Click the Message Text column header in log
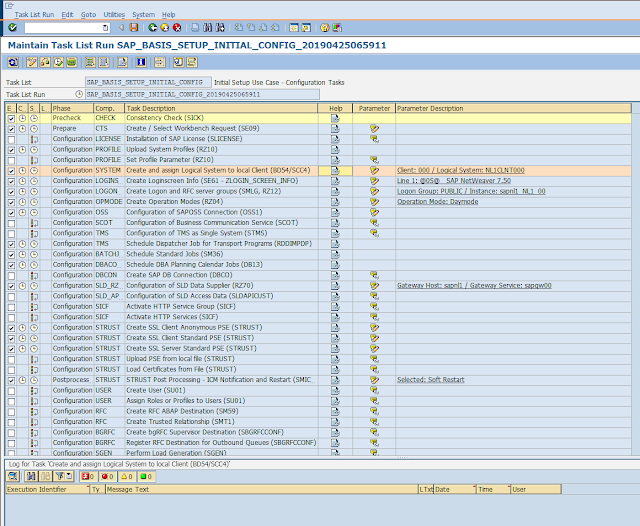Image resolution: width=640 pixels, height=526 pixels. click(x=262, y=489)
